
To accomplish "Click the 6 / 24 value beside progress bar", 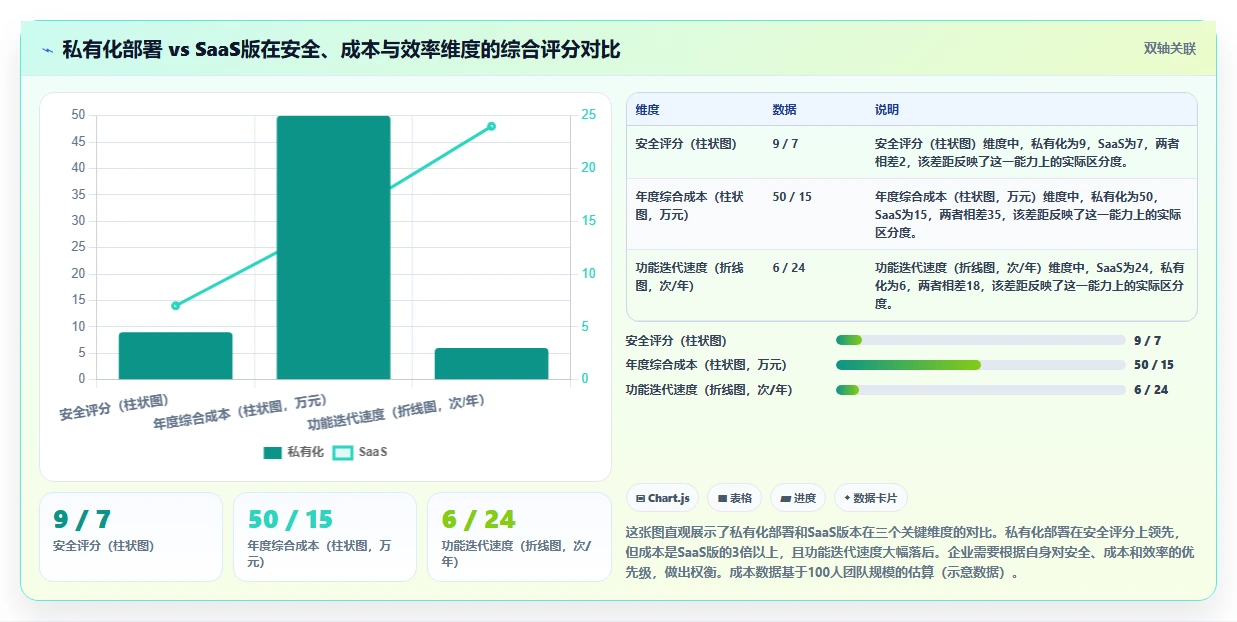I will (x=1151, y=390).
